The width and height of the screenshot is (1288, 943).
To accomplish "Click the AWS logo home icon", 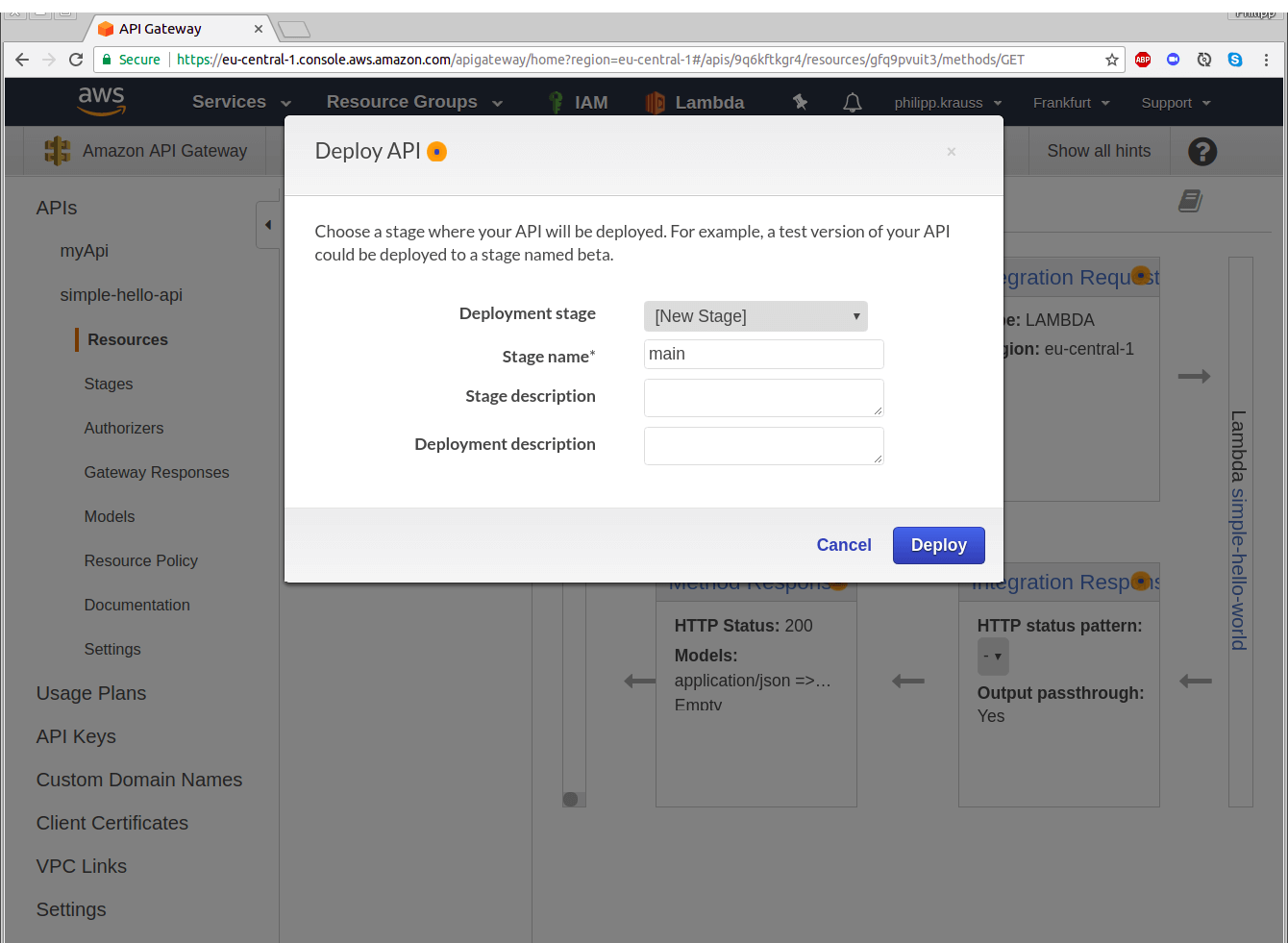I will tap(101, 101).
